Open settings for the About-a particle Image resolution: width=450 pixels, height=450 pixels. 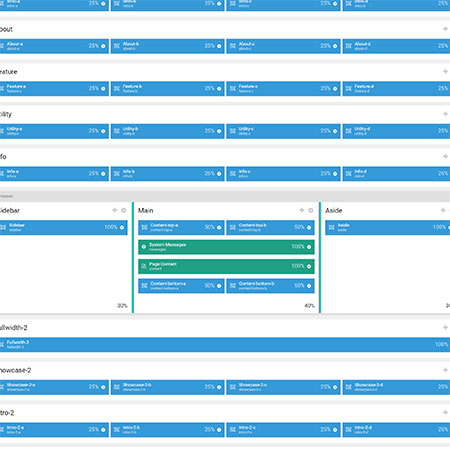click(x=103, y=46)
